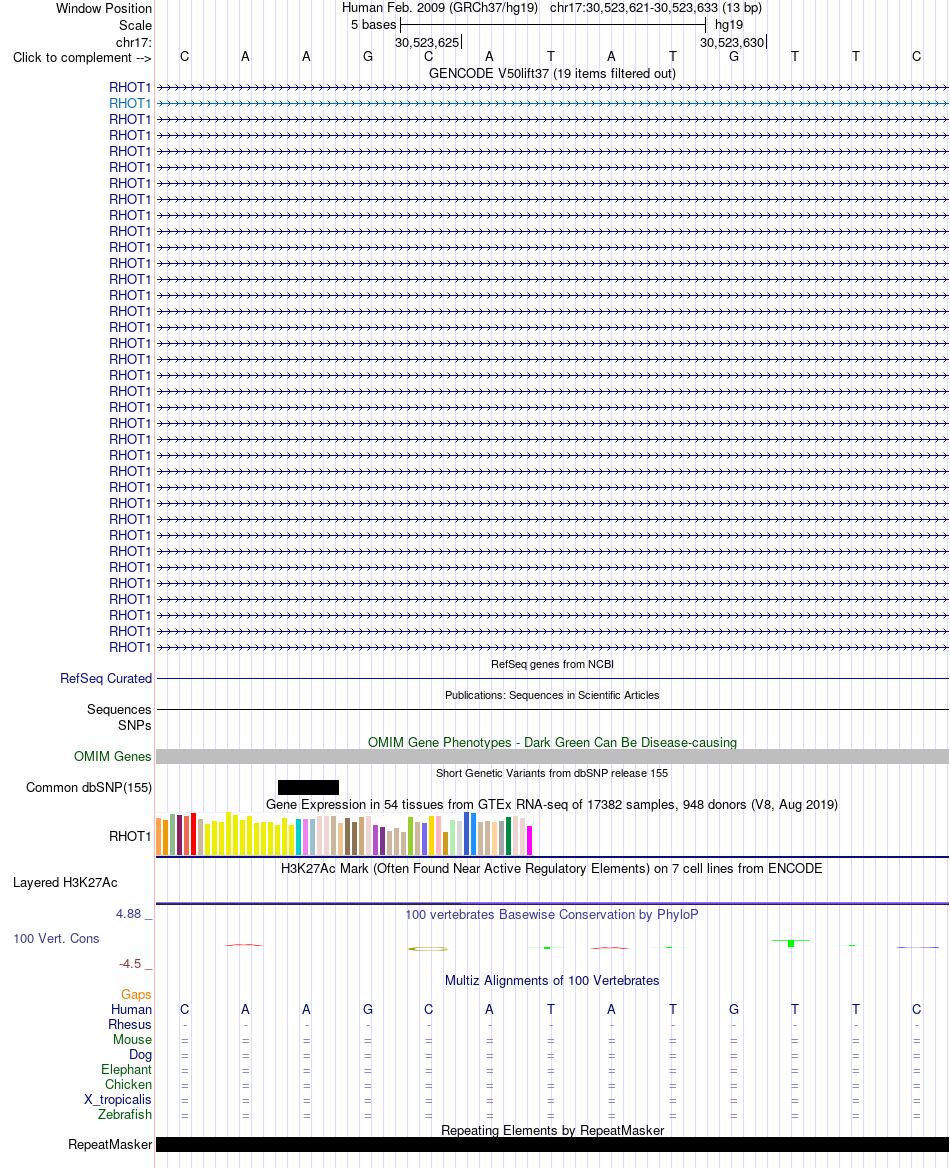Click the 'Elephant' alignment row label

tap(127, 1070)
